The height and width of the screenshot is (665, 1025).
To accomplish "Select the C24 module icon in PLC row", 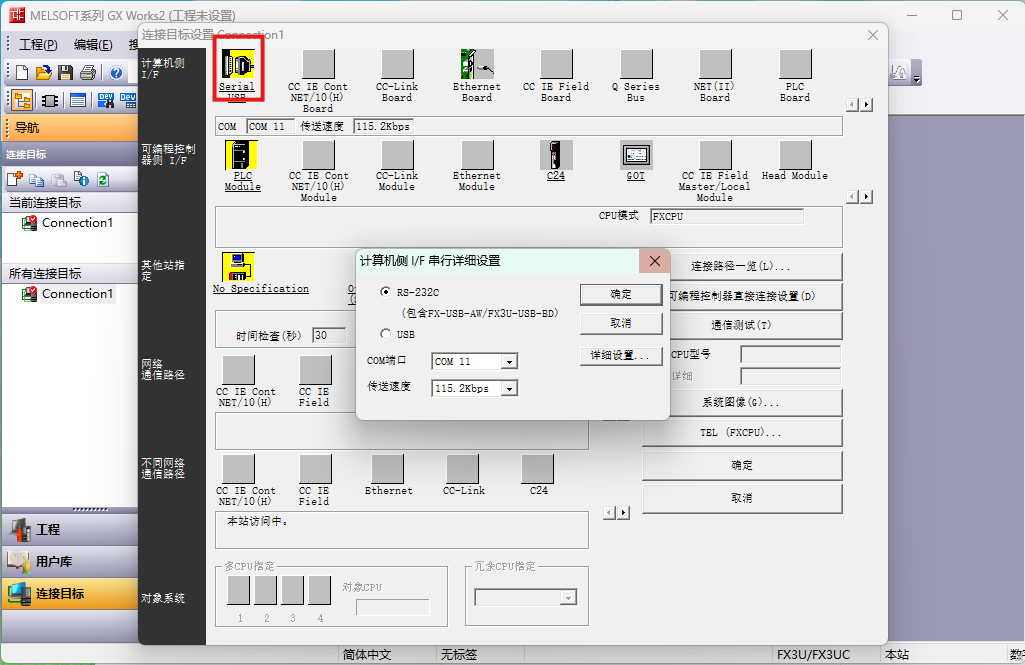I will point(556,155).
